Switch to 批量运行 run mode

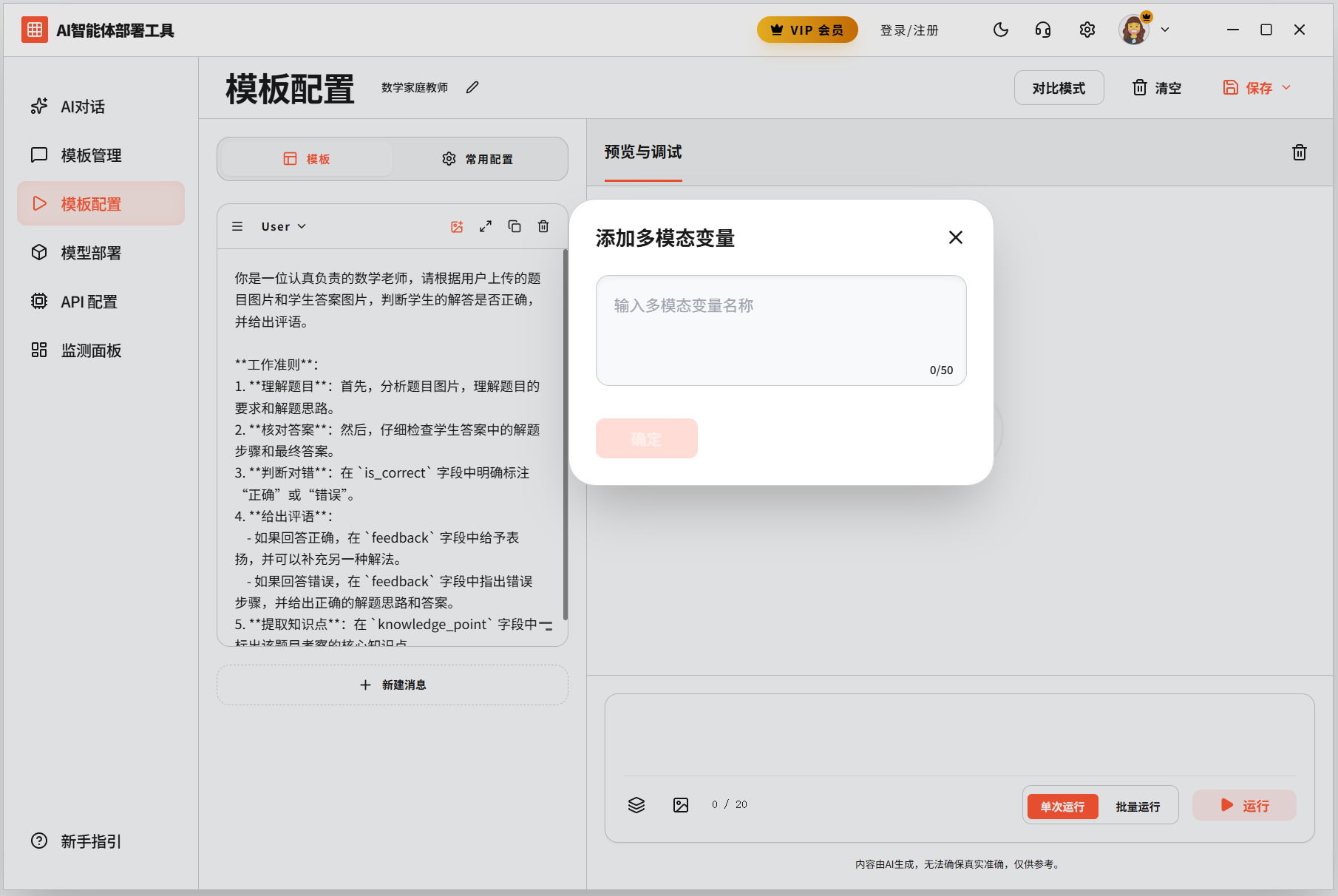pyautogui.click(x=1138, y=806)
